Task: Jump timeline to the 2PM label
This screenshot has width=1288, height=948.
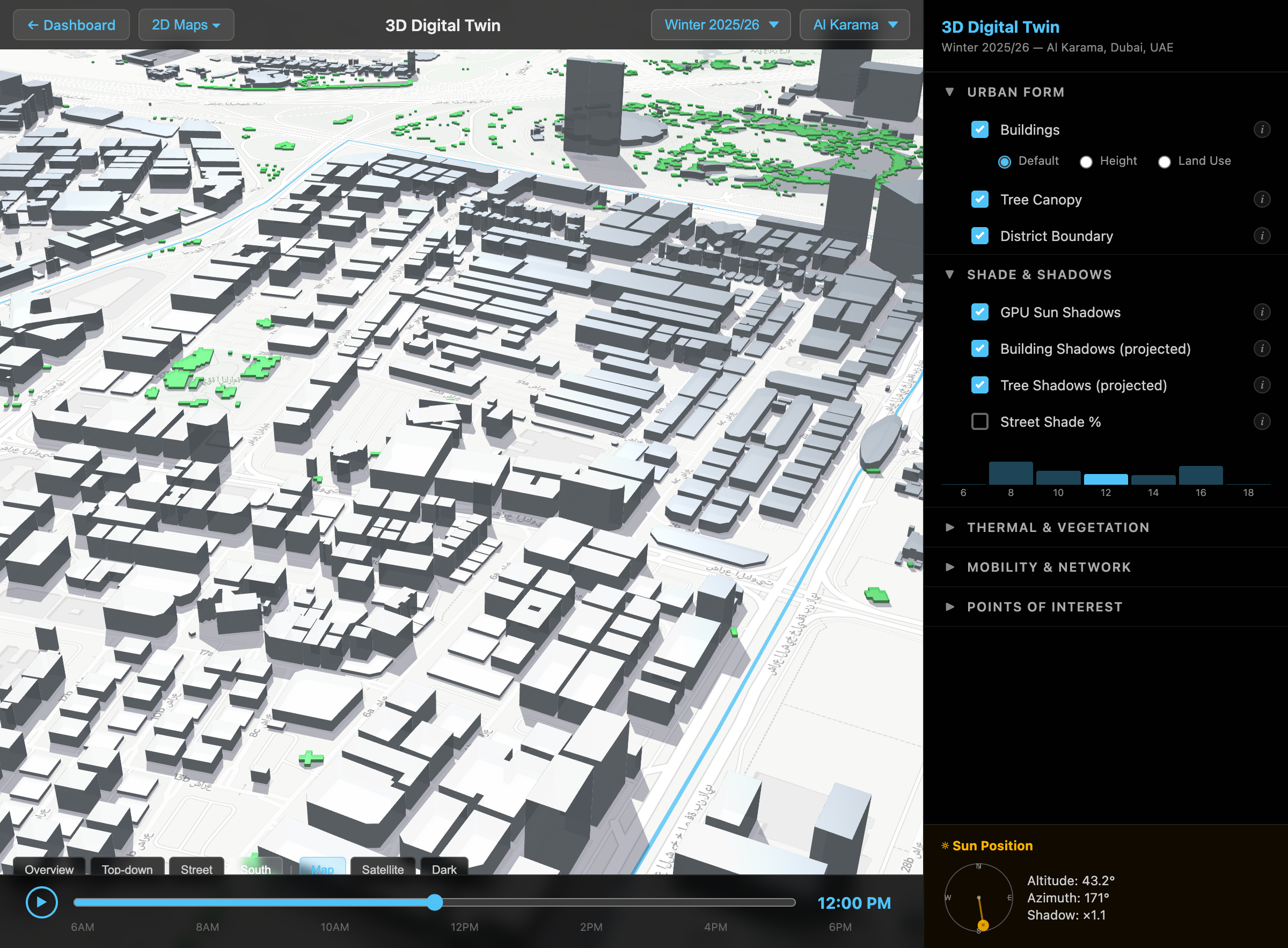Action: 591,928
